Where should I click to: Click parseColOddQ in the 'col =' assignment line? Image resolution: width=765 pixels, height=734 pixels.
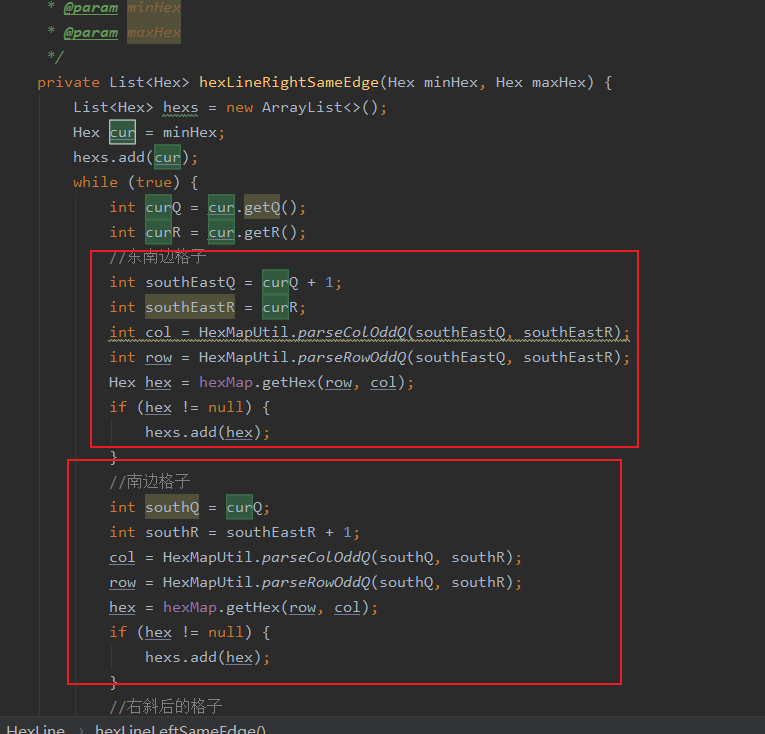click(316, 557)
